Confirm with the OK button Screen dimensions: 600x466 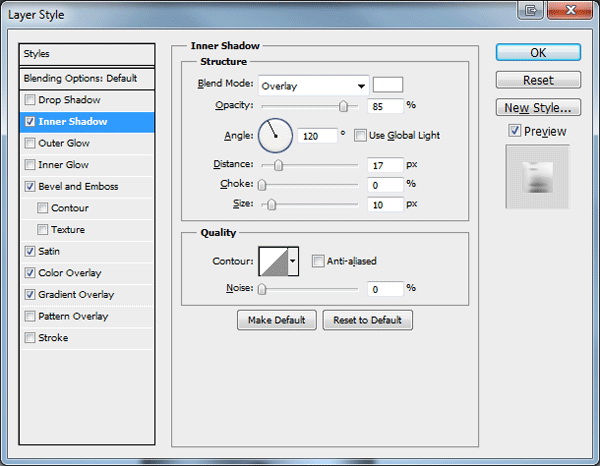click(x=538, y=52)
